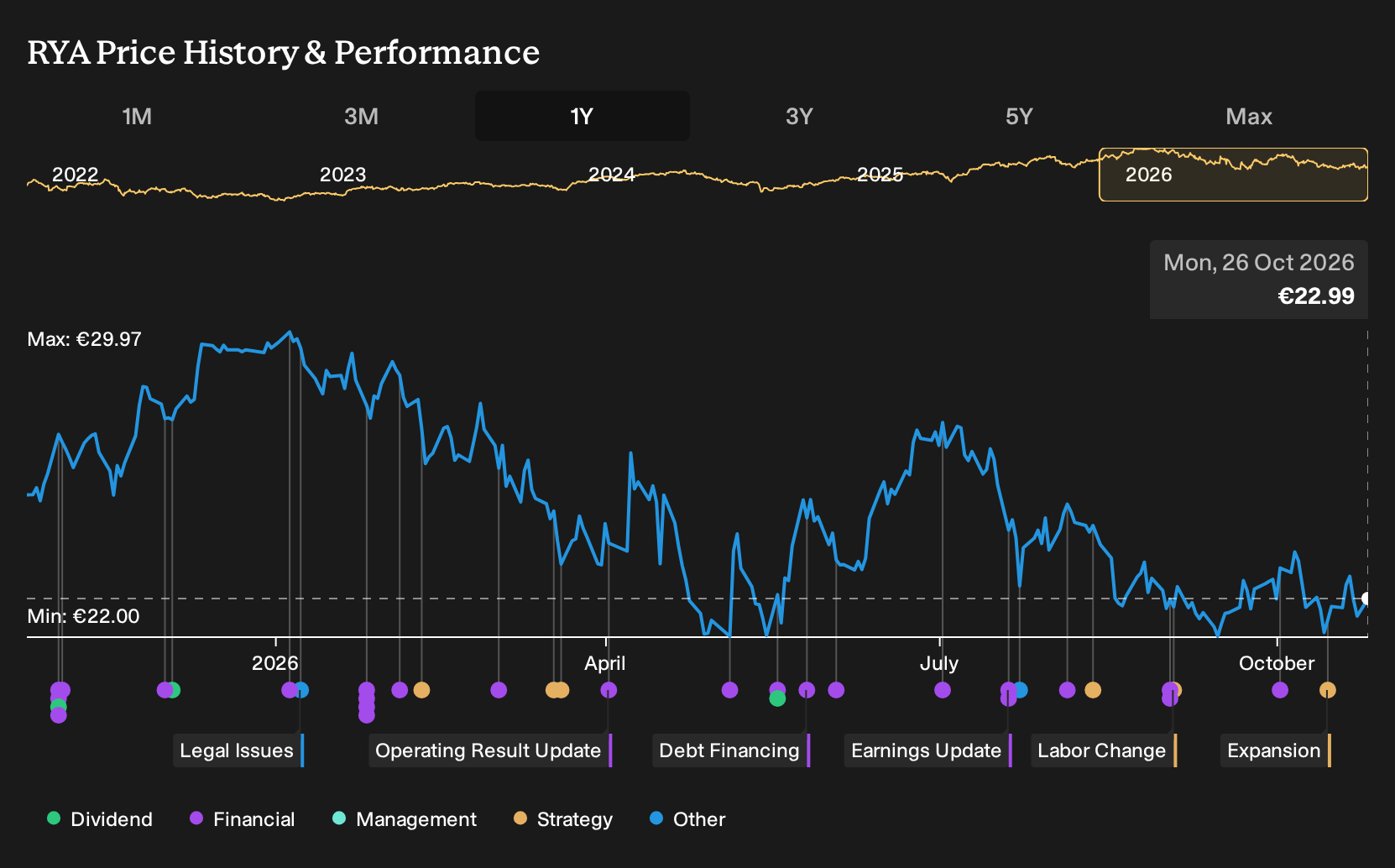The height and width of the screenshot is (868, 1395).
Task: Select the 1Y time range tab
Action: coord(583,116)
